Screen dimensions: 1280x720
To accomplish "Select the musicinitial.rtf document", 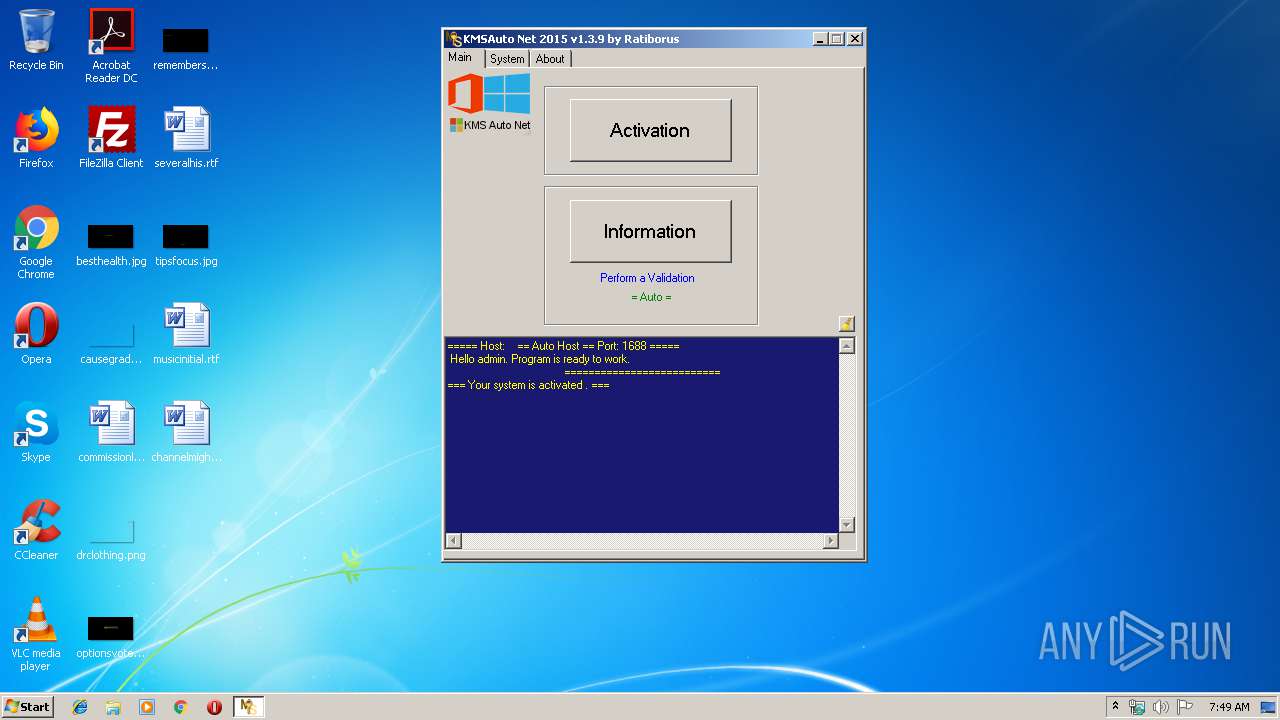I will click(186, 334).
